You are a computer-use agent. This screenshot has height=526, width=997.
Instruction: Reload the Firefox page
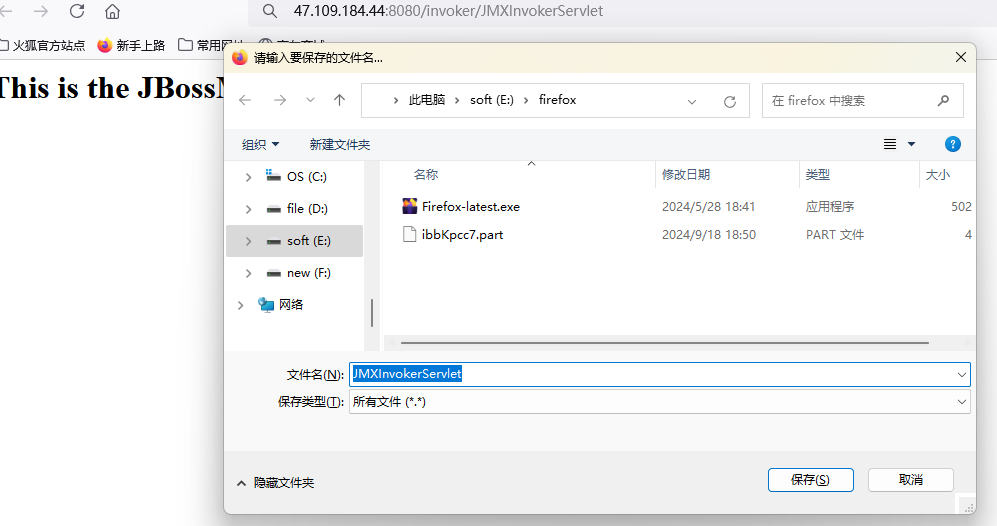coord(77,11)
